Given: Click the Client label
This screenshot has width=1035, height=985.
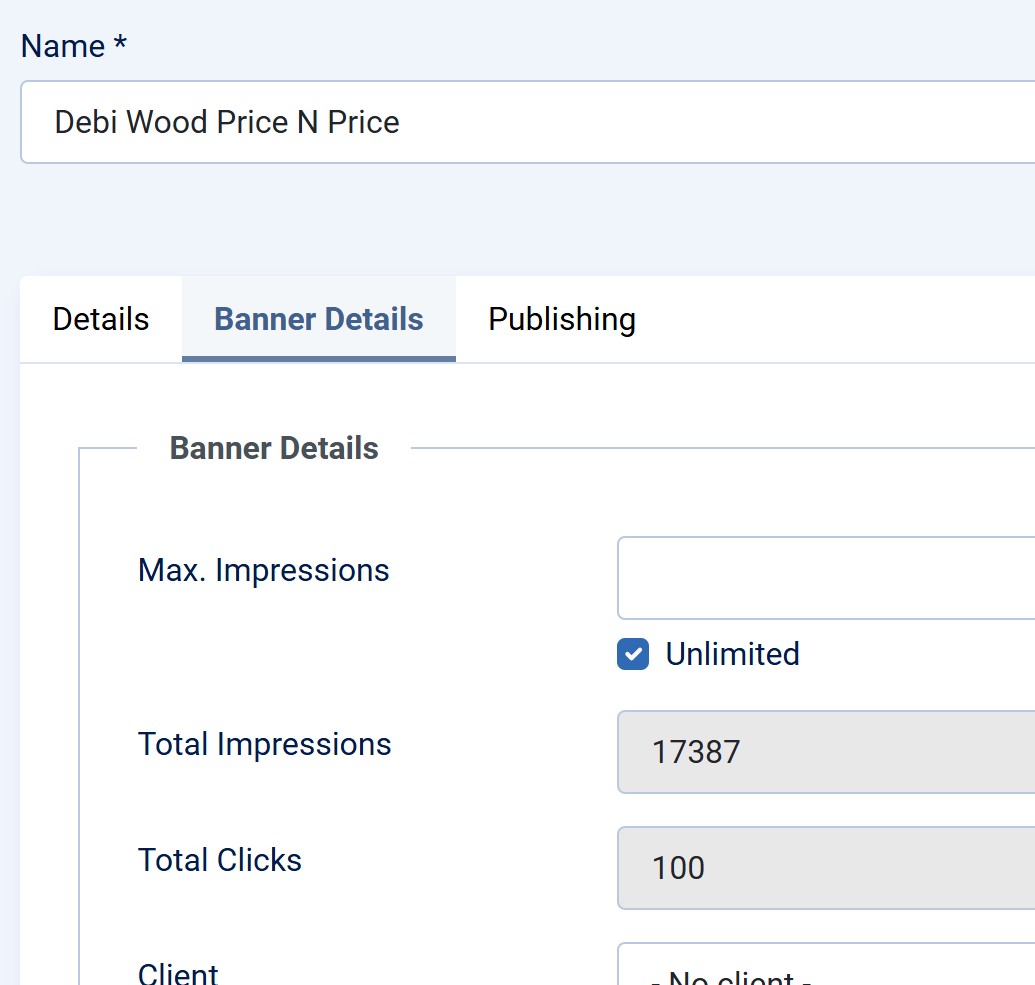Looking at the screenshot, I should click(178, 973).
